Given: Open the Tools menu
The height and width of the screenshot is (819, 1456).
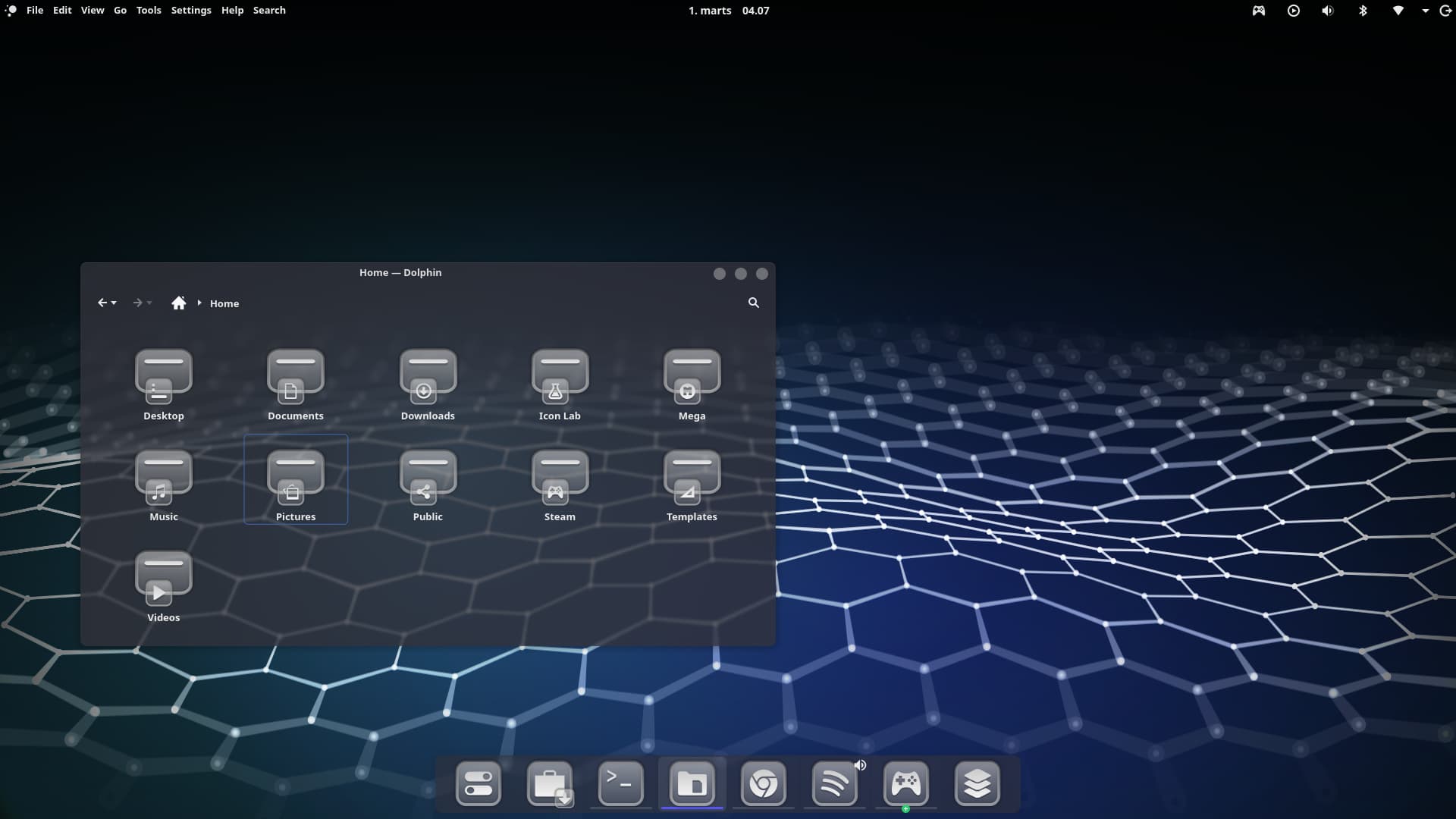Looking at the screenshot, I should pyautogui.click(x=149, y=11).
